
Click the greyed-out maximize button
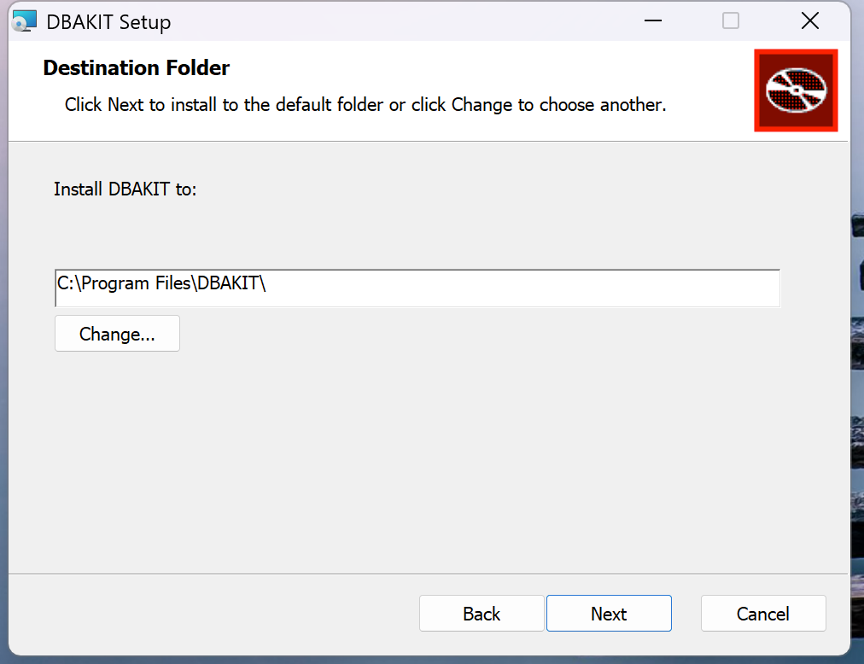point(731,21)
